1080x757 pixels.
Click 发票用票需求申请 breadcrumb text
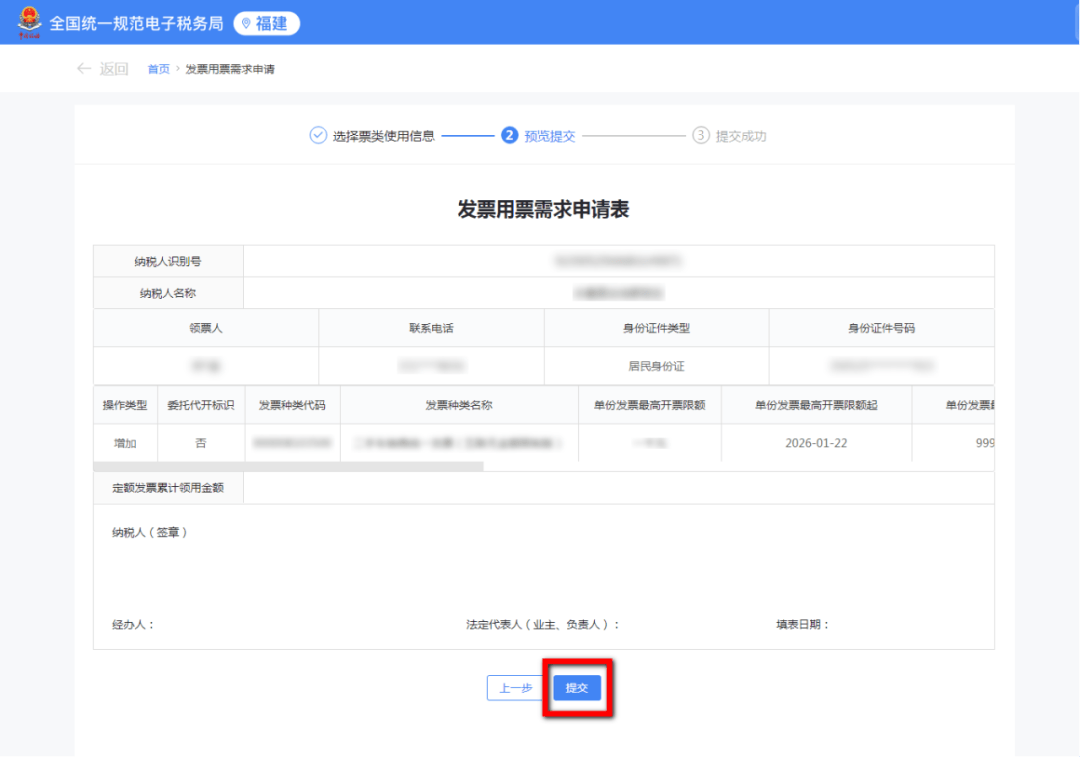230,69
